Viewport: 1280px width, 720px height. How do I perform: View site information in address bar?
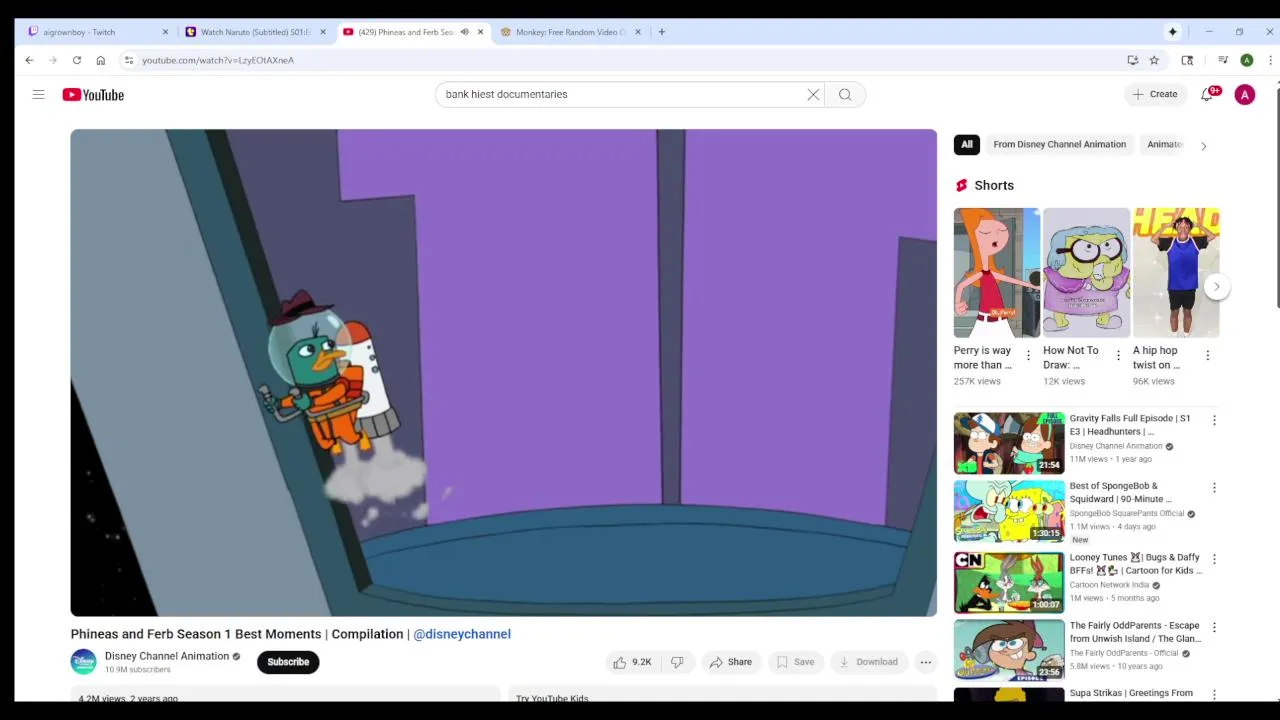[x=128, y=60]
